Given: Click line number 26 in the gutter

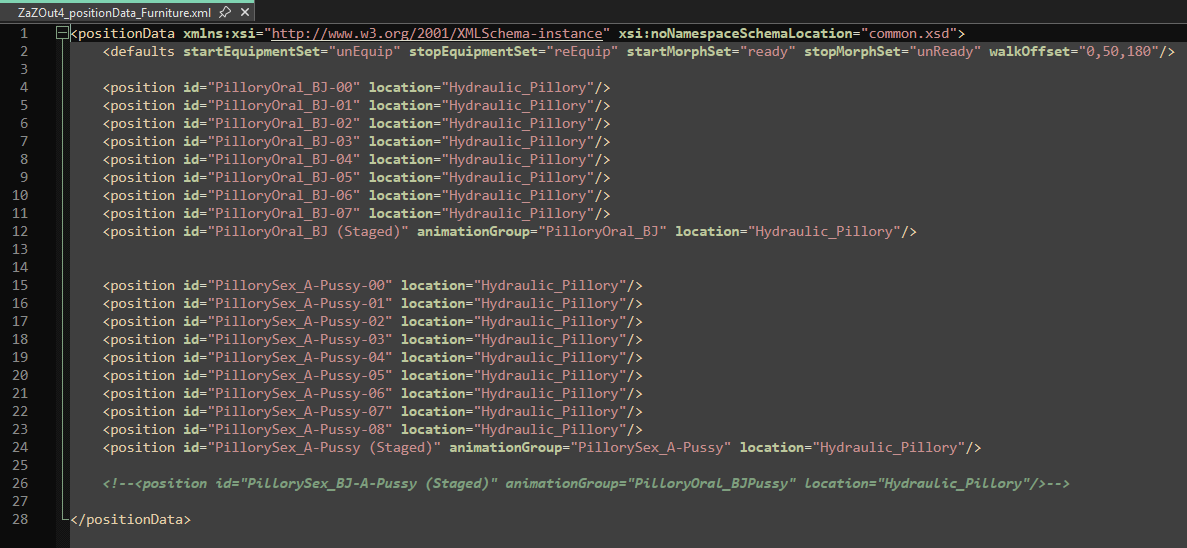Looking at the screenshot, I should coord(20,483).
